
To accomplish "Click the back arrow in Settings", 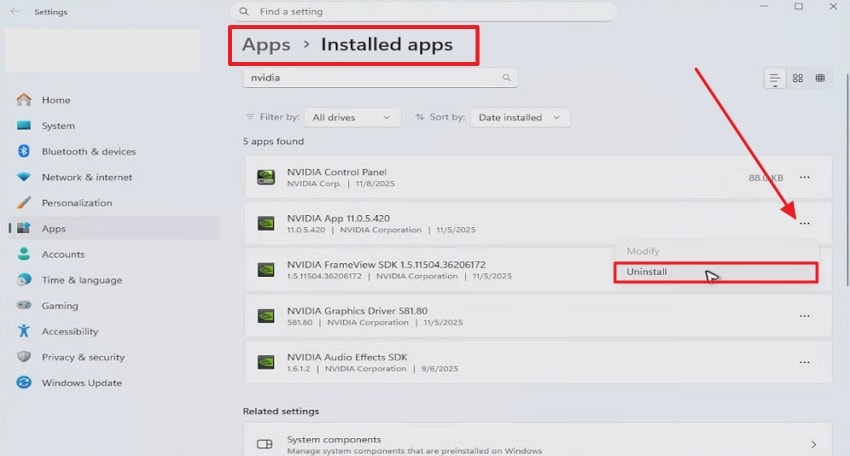I will point(15,11).
